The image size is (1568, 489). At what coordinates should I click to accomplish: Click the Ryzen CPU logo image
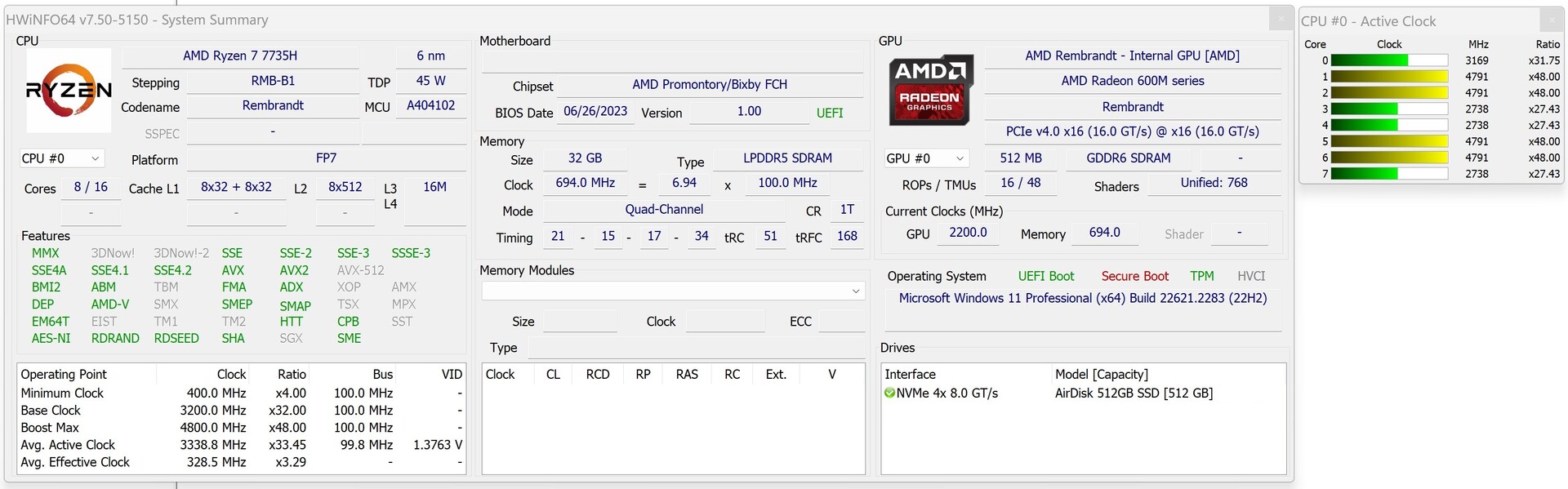69,90
